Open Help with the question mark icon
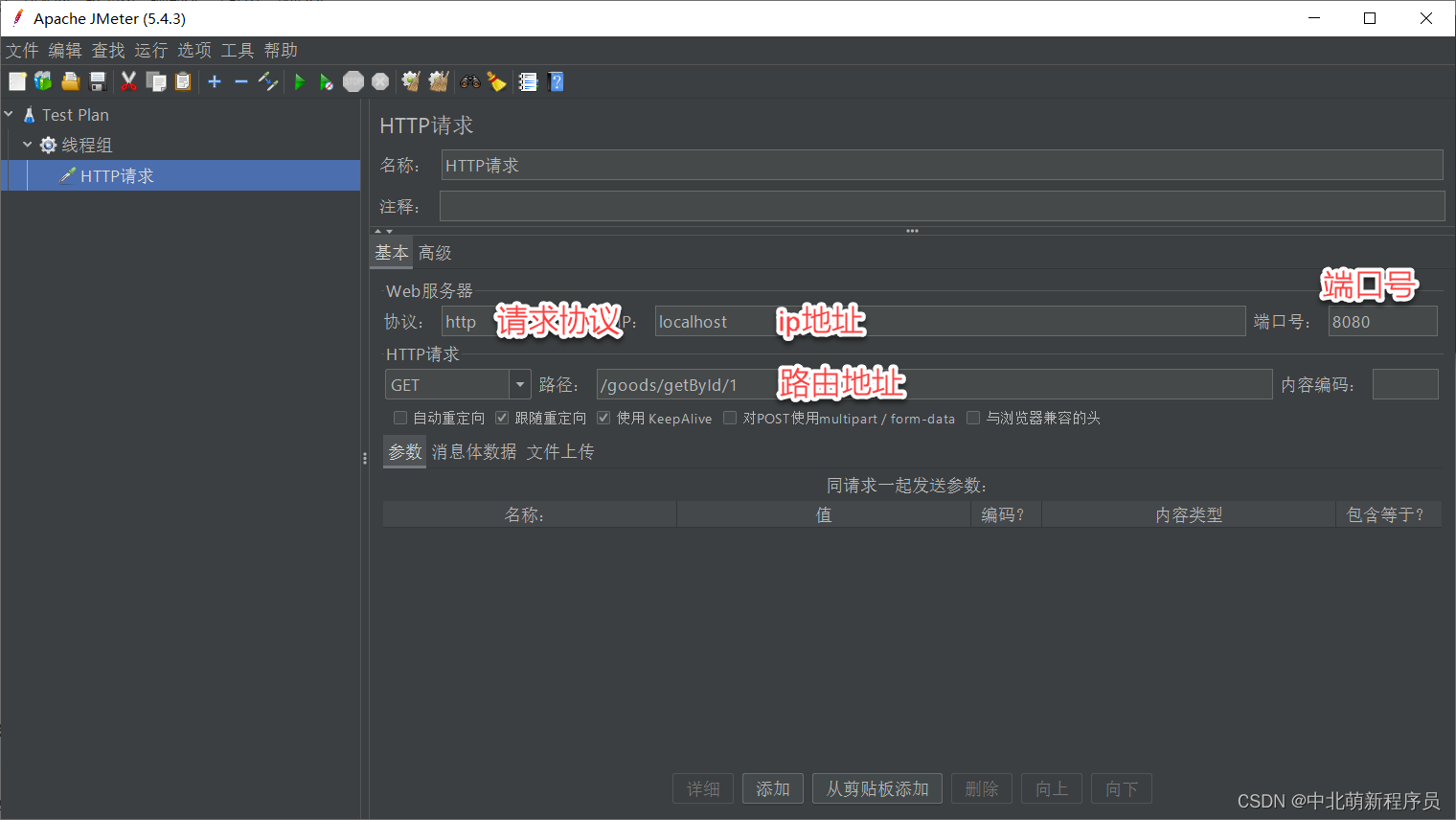Image resolution: width=1456 pixels, height=820 pixels. [x=557, y=82]
